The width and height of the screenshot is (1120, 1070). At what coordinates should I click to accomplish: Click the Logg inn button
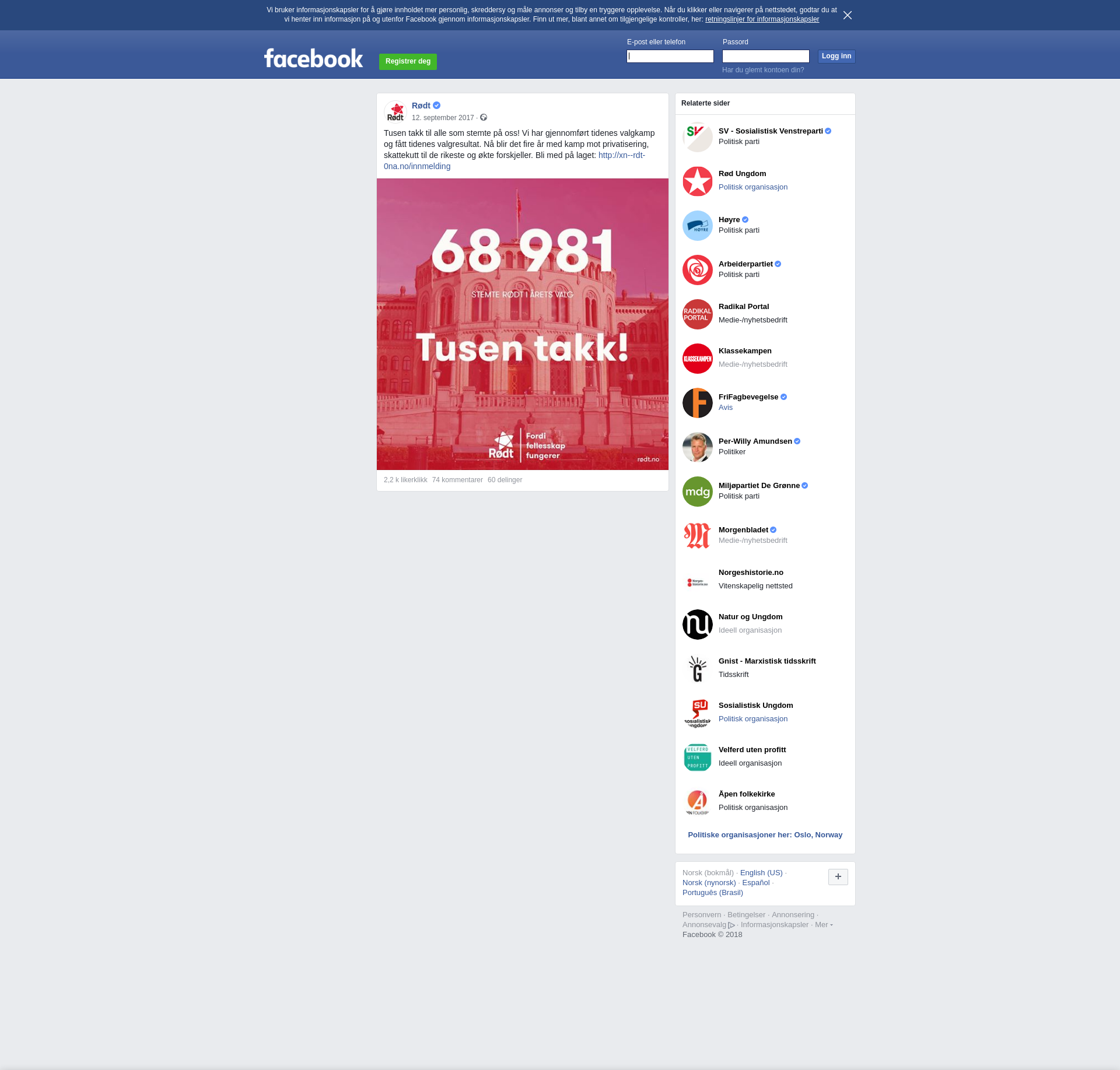[x=836, y=56]
